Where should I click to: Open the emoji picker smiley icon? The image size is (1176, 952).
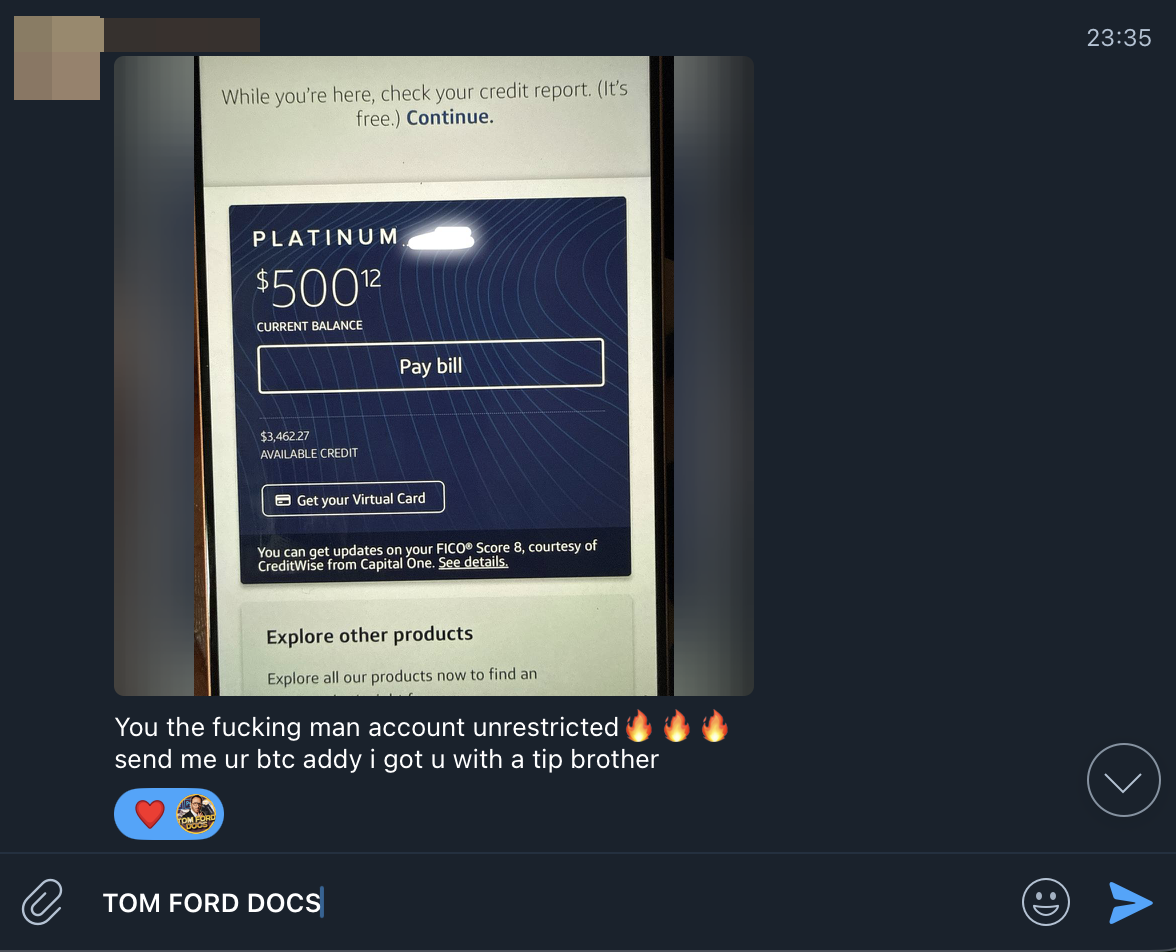[1046, 902]
